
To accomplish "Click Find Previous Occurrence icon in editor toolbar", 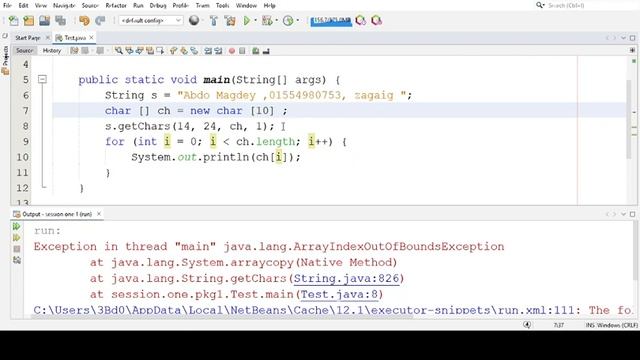I will (129, 51).
